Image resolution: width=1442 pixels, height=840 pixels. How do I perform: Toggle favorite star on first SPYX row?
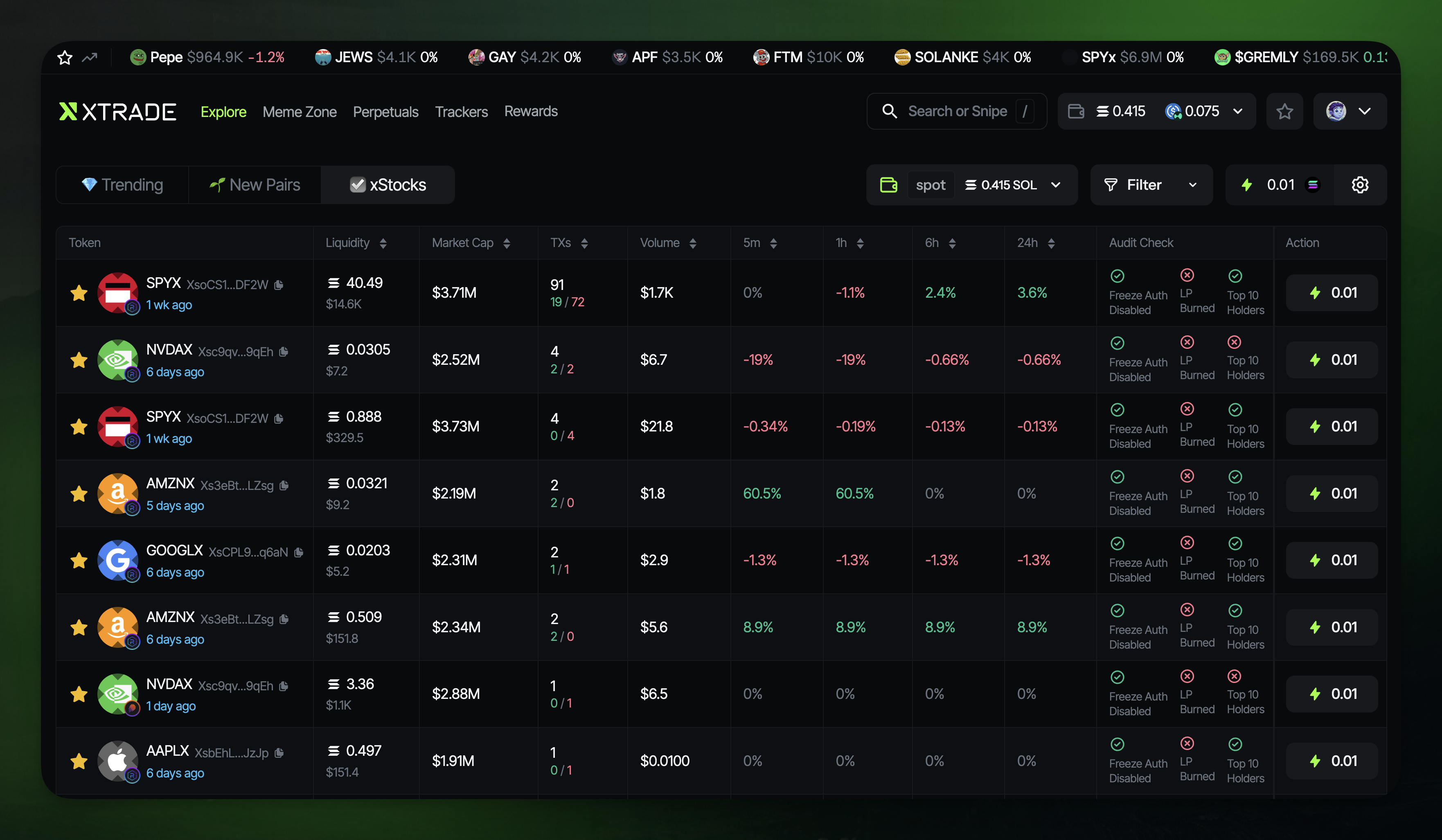pos(79,293)
